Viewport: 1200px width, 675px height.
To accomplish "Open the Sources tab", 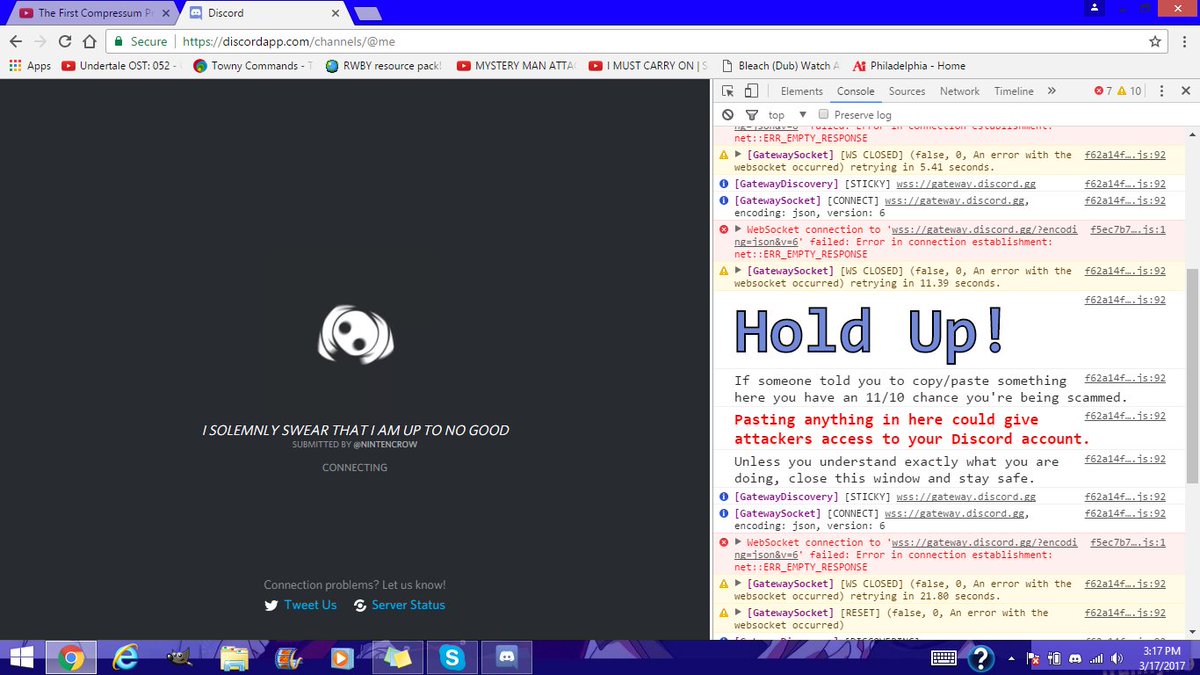I will [907, 91].
